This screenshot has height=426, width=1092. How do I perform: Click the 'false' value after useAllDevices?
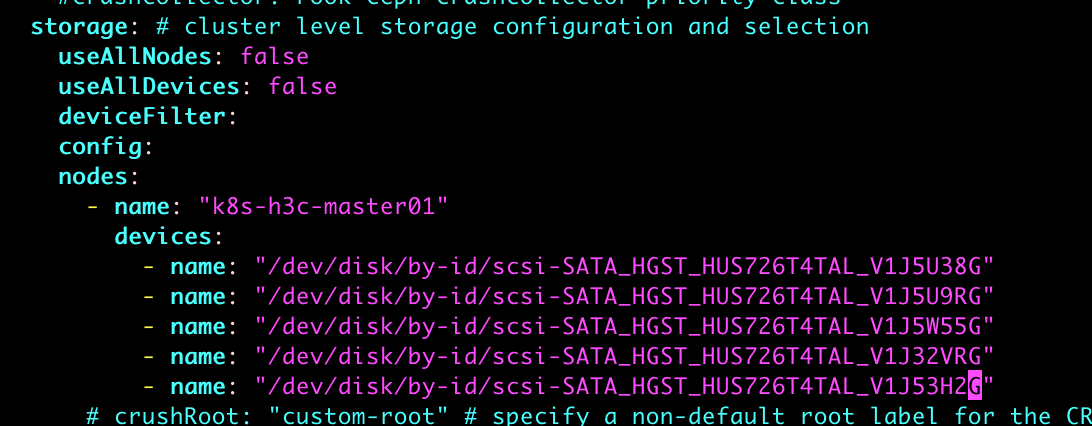303,86
